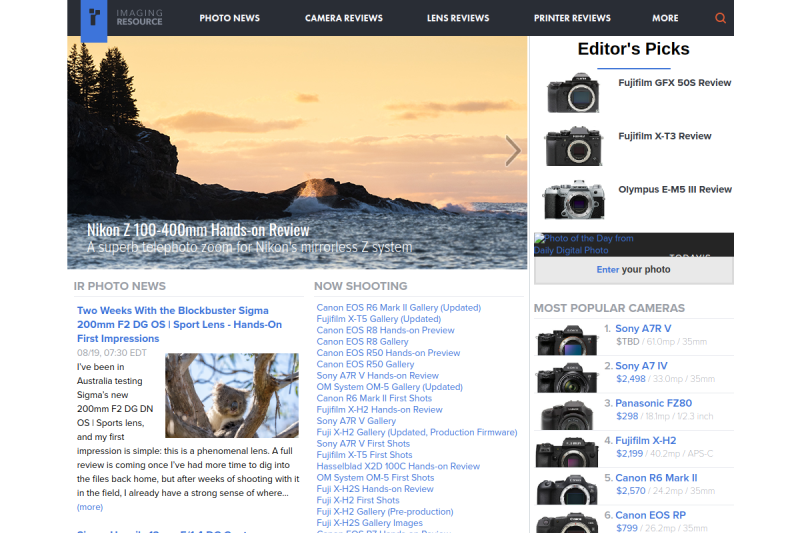The height and width of the screenshot is (533, 800).
Task: Click the Sony A7R V camera thumbnail
Action: 567,339
